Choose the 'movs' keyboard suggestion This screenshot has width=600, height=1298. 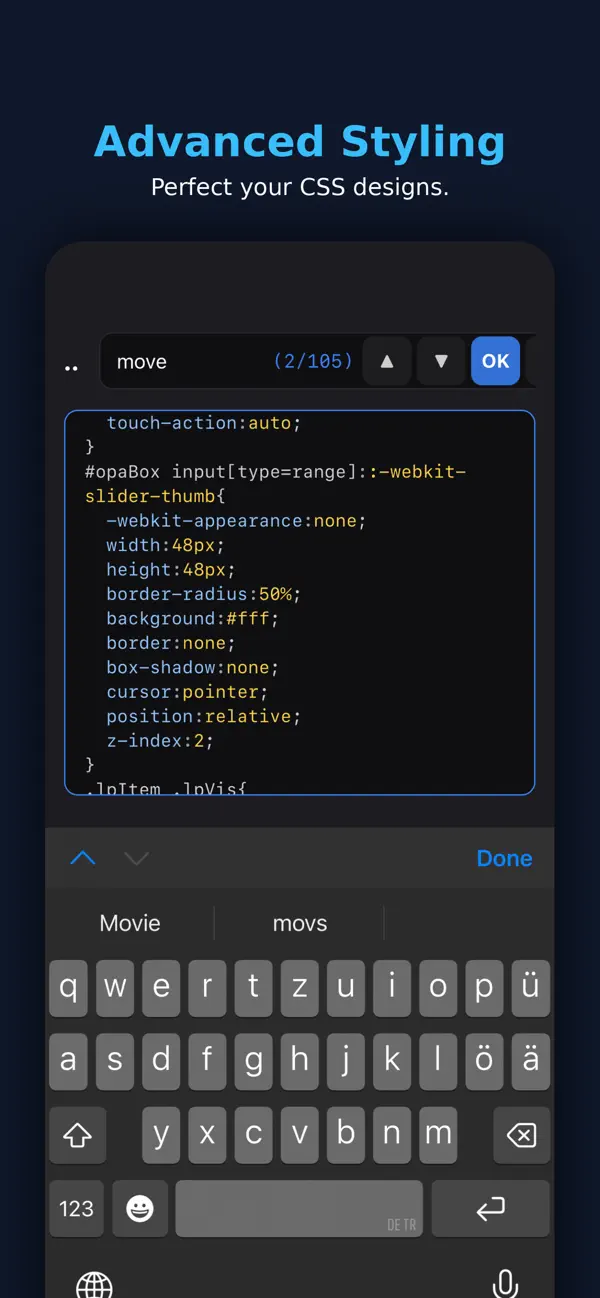point(300,923)
